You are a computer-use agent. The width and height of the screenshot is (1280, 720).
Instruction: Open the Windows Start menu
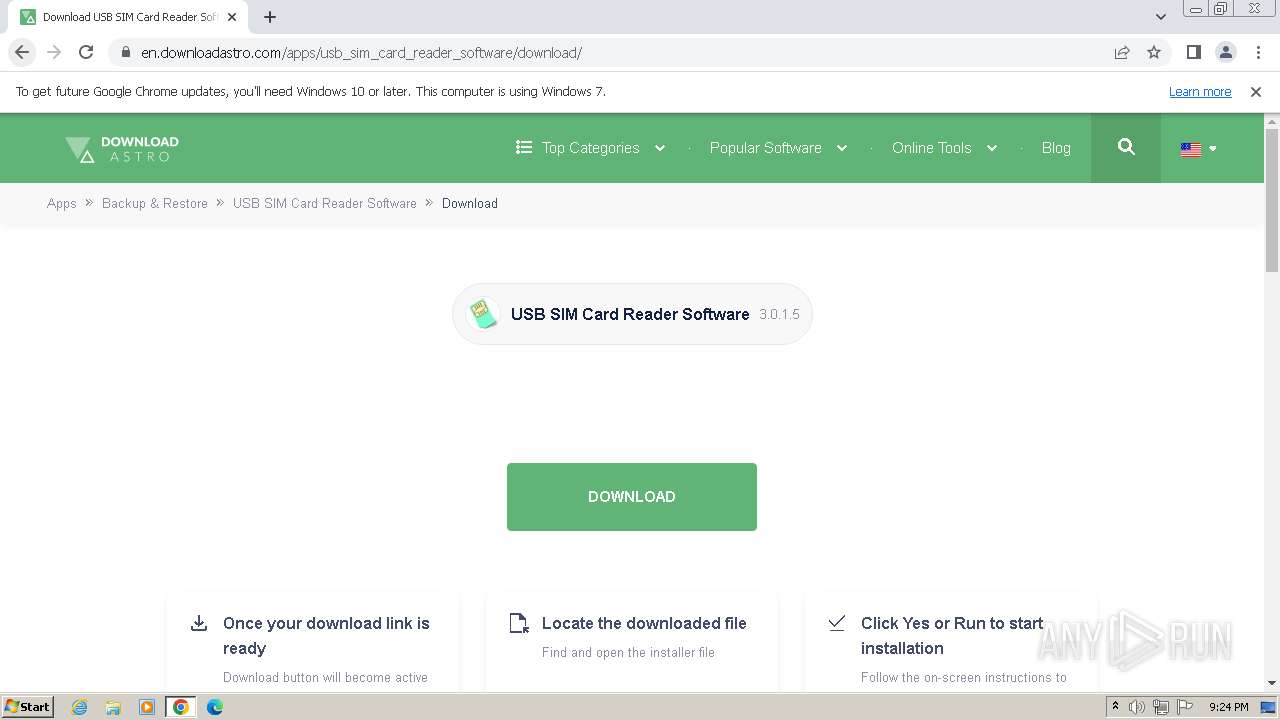click(28, 706)
